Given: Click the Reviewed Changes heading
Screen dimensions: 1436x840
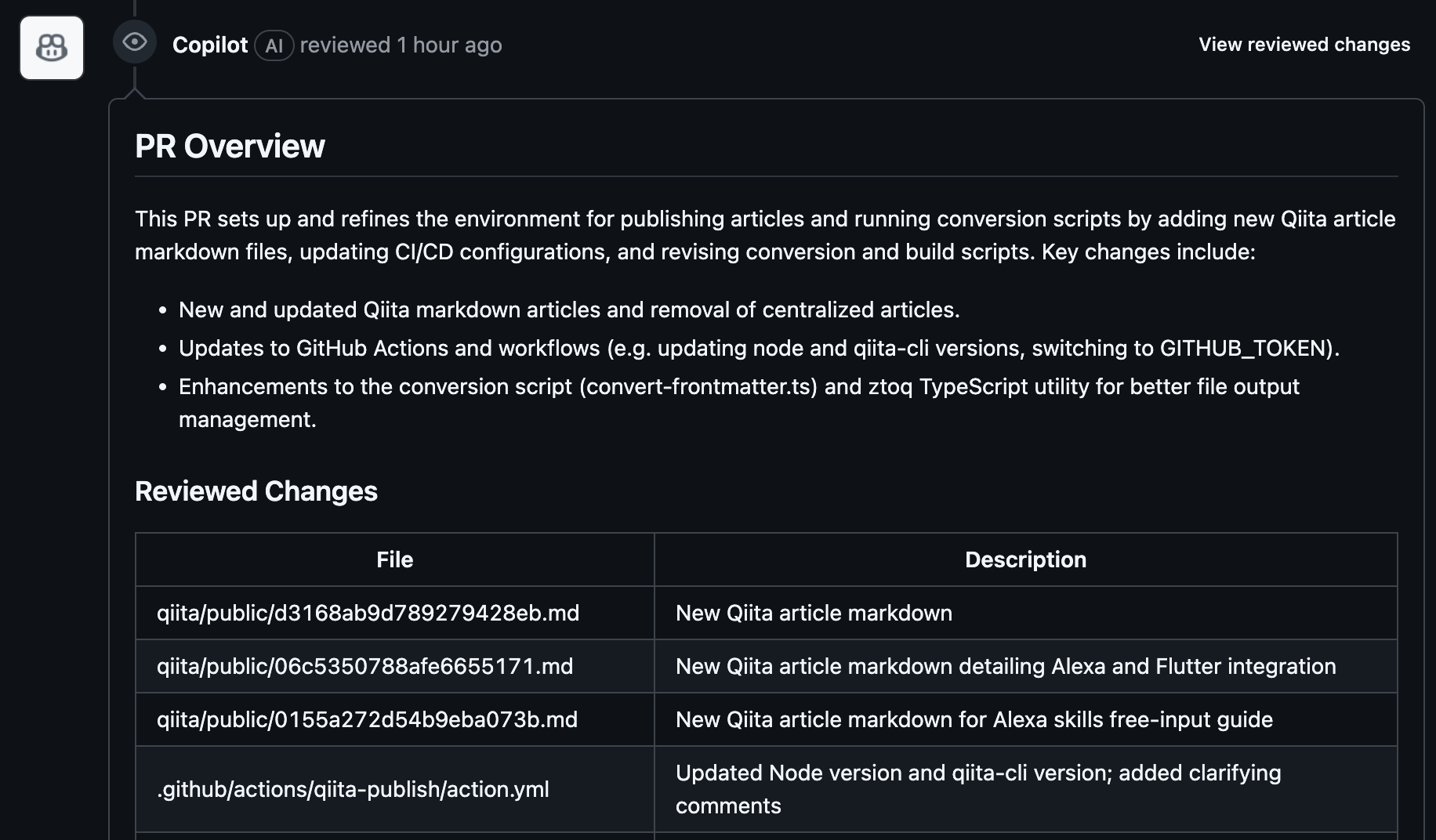Looking at the screenshot, I should [256, 491].
